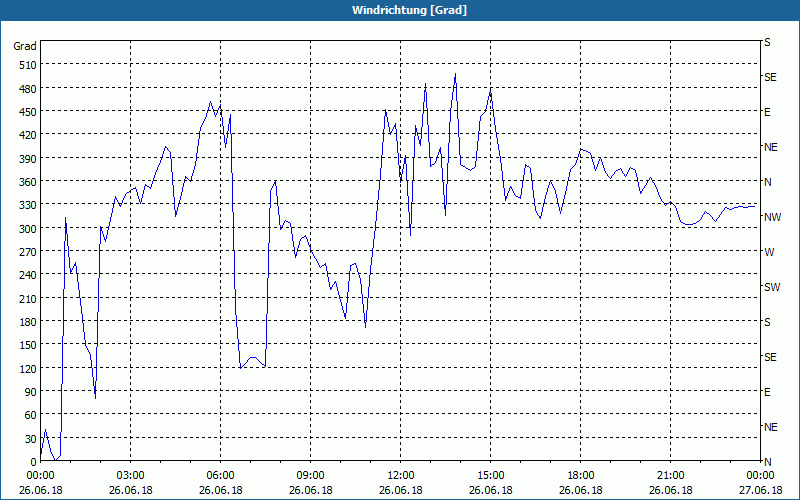Click the 27.06.18 date label

point(760,490)
